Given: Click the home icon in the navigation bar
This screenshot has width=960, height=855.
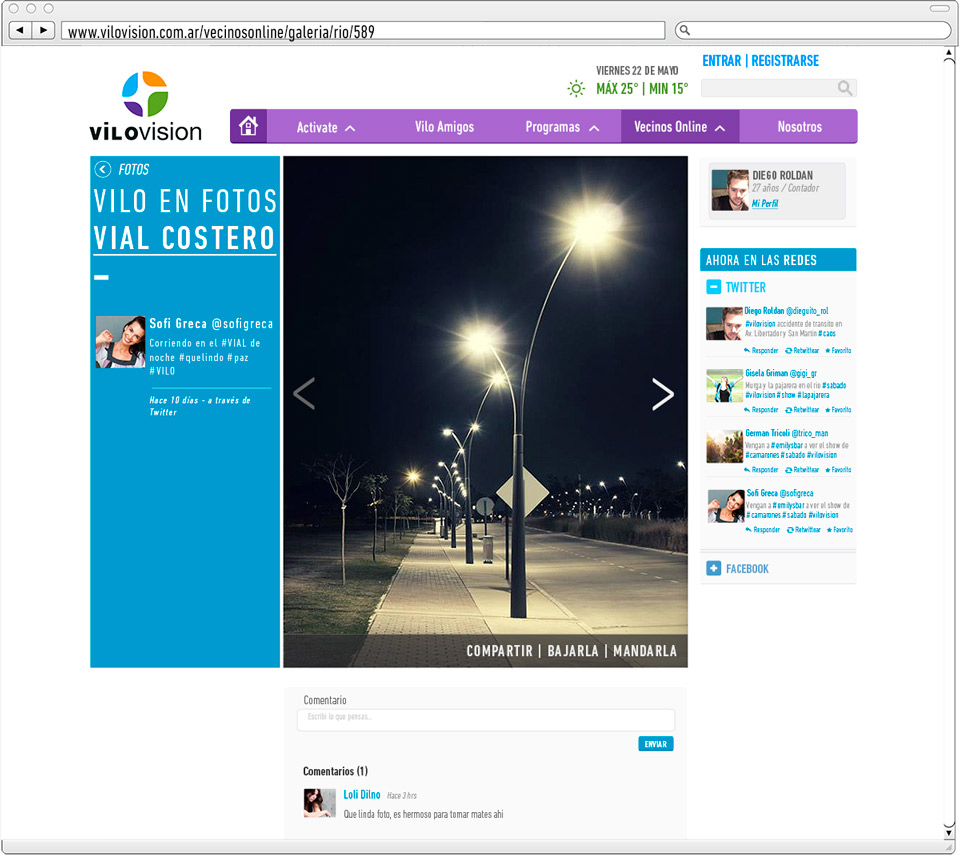Looking at the screenshot, I should (248, 126).
